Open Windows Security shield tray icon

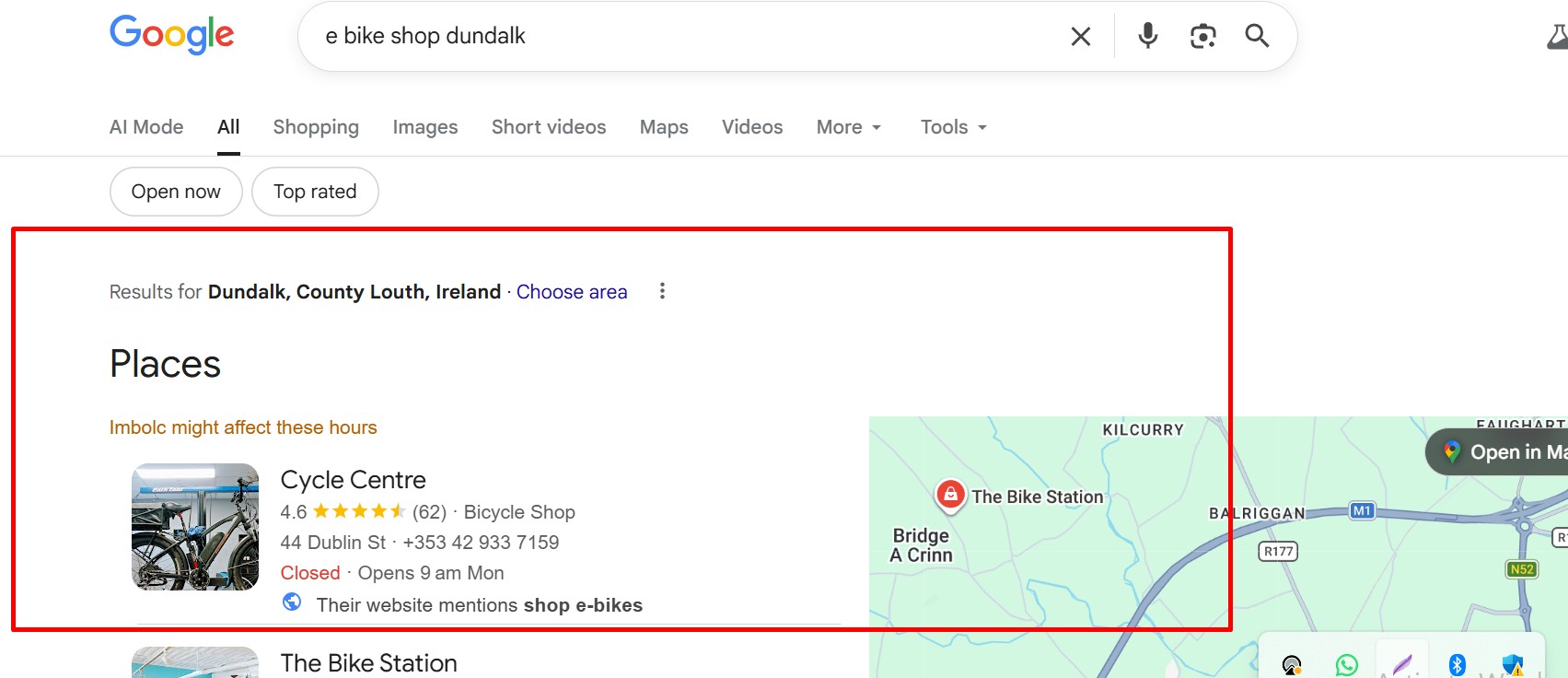(x=1512, y=664)
